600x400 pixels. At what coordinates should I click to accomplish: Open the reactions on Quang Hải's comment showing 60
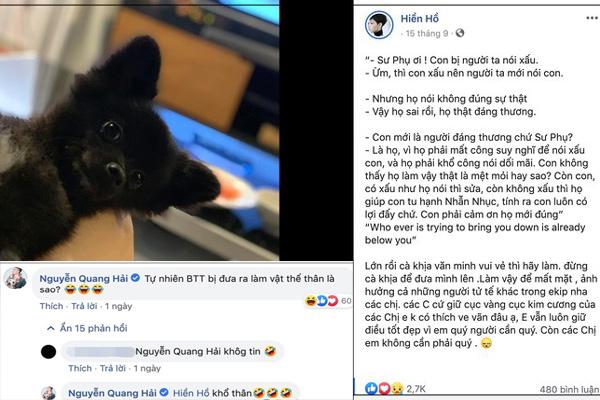pyautogui.click(x=329, y=301)
